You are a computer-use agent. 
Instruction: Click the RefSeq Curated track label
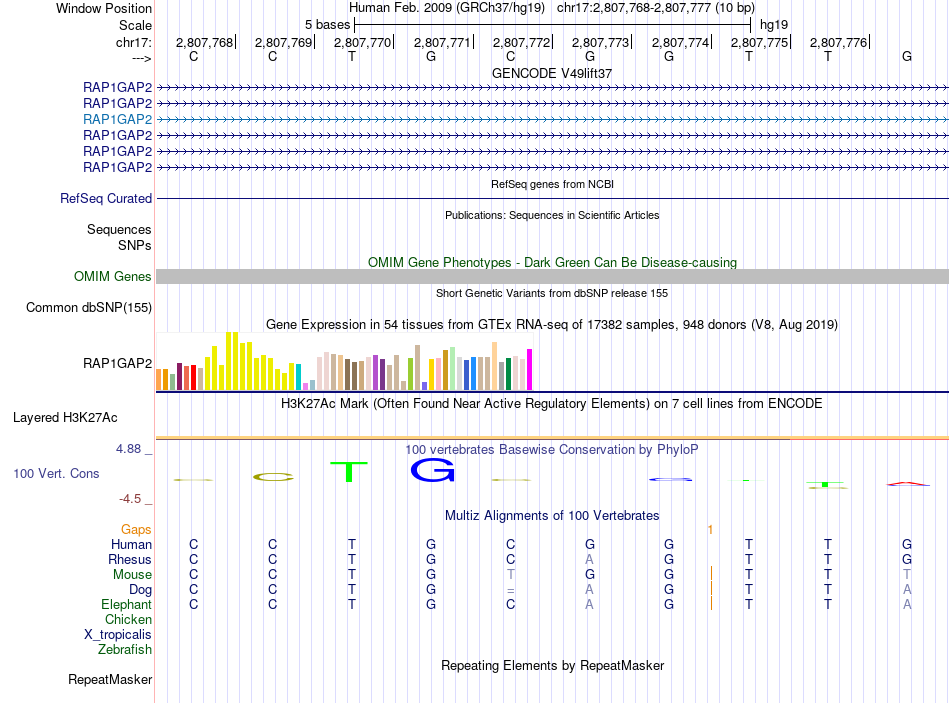[106, 198]
